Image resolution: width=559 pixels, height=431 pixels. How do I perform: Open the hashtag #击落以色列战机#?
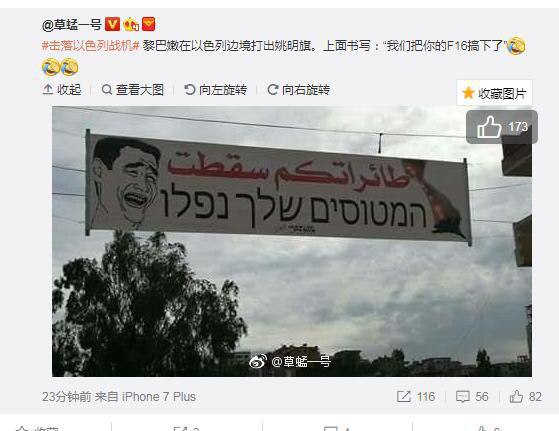[x=90, y=46]
